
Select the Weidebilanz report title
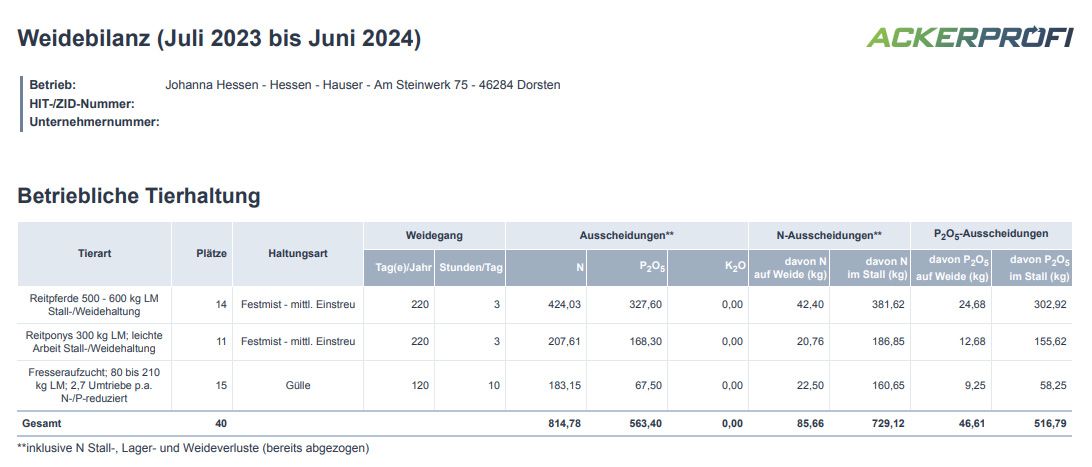click(219, 38)
